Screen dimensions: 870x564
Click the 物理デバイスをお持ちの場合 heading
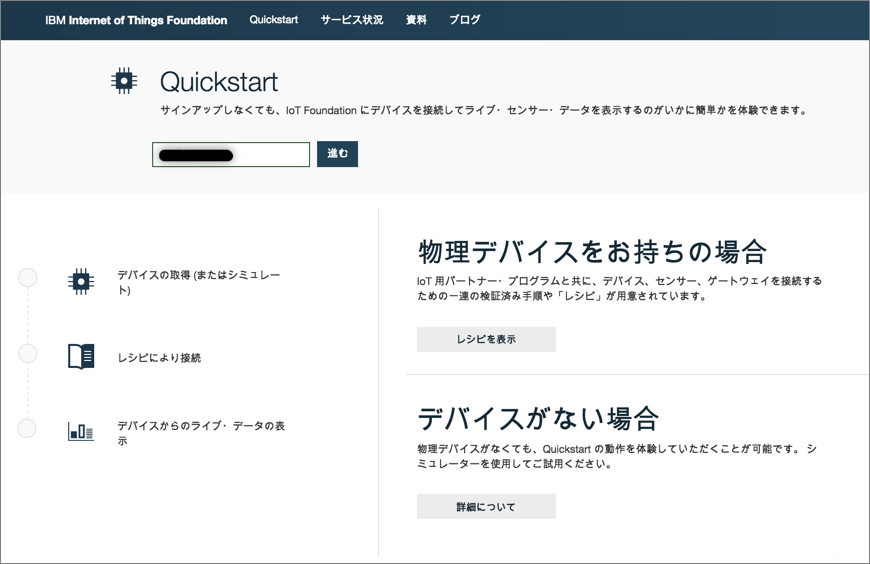593,251
